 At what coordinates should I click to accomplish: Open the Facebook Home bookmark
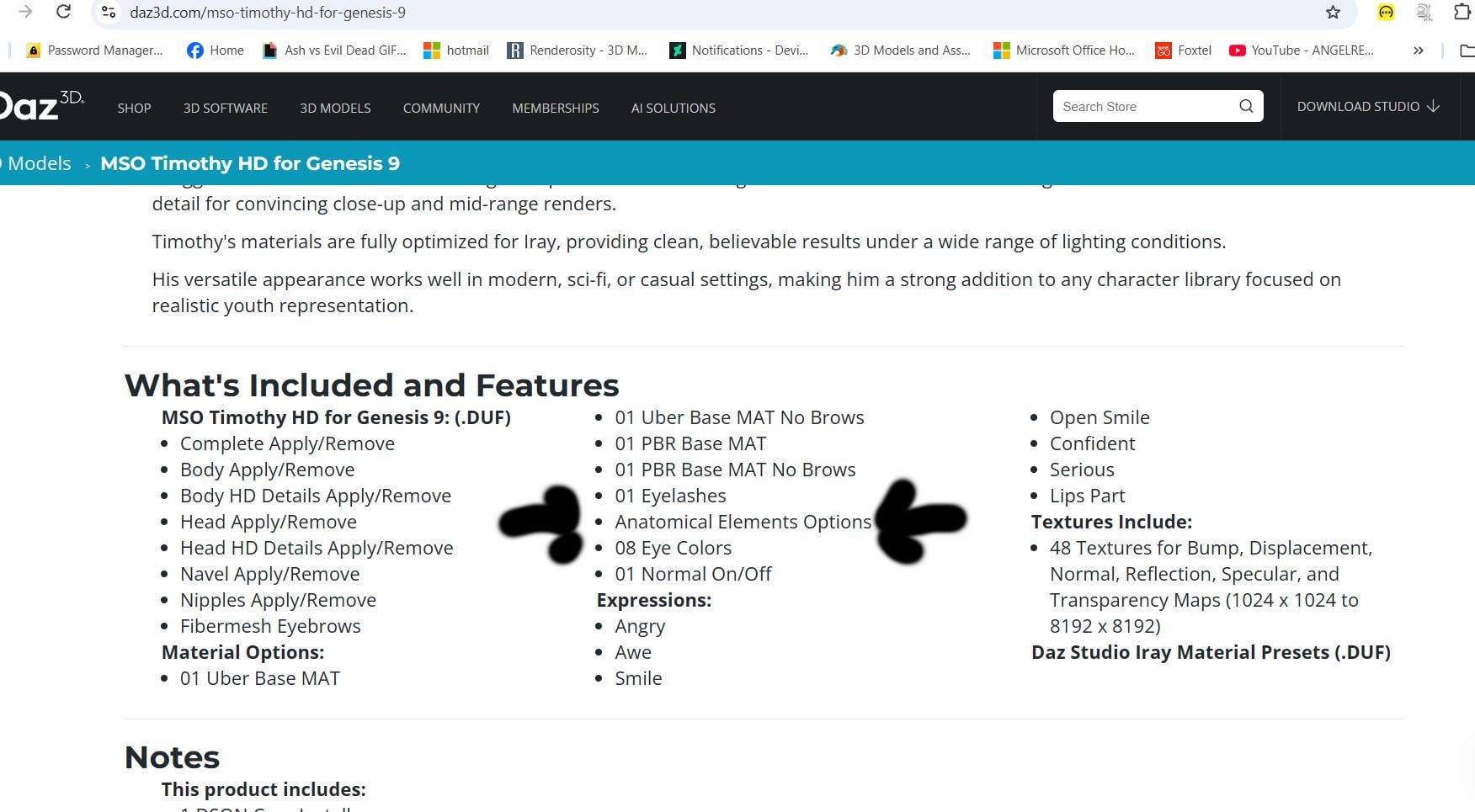(x=215, y=50)
